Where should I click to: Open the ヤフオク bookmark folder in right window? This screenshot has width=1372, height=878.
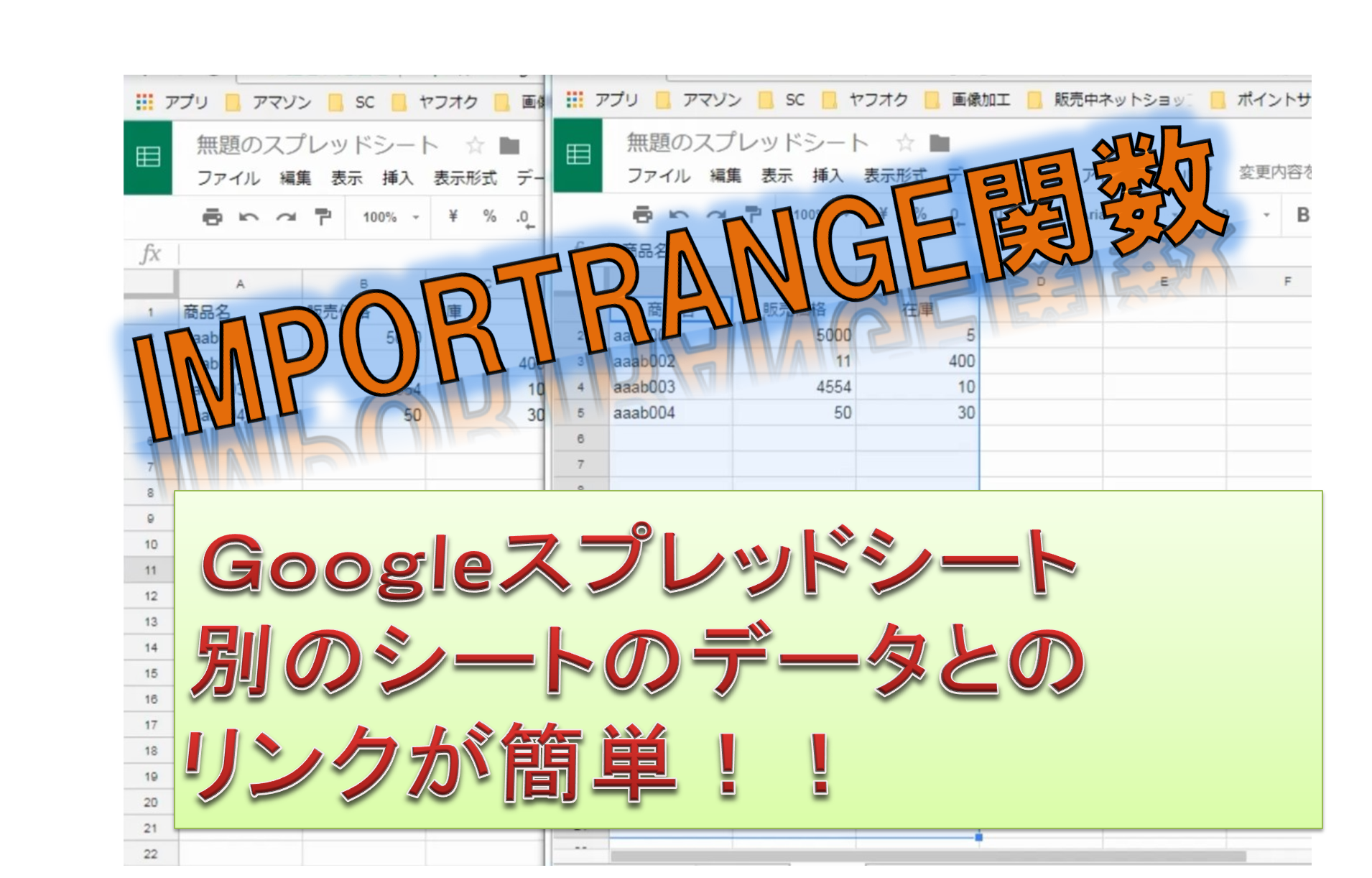coord(866,100)
